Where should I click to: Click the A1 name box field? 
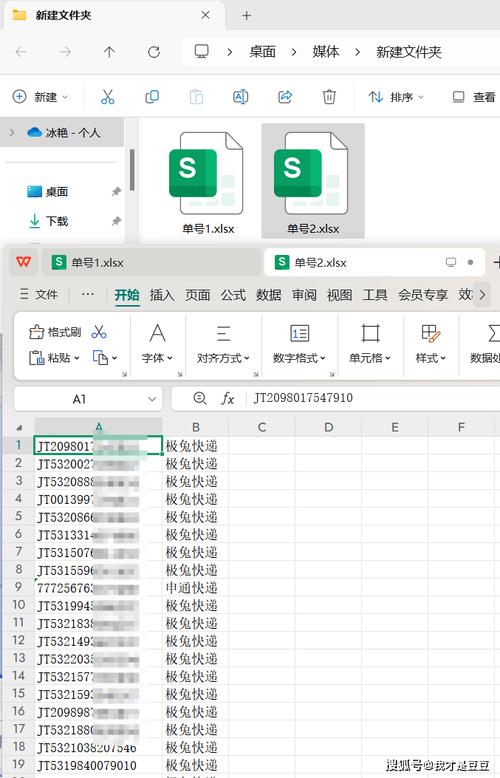79,399
